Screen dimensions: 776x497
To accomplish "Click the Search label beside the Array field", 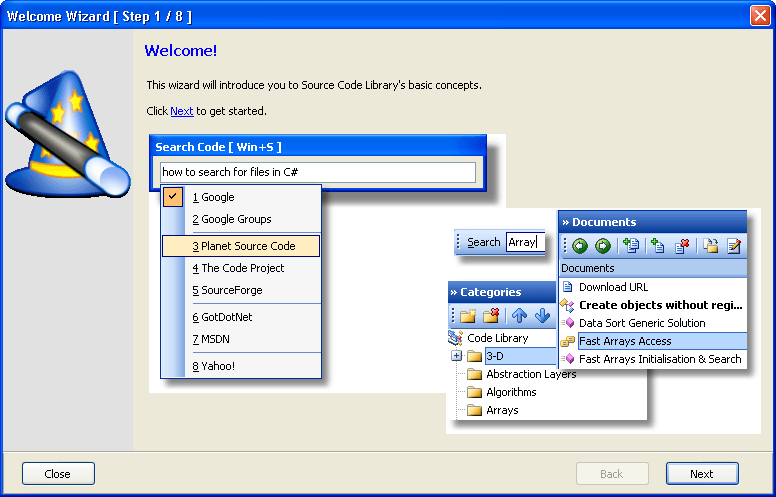I will click(x=484, y=242).
